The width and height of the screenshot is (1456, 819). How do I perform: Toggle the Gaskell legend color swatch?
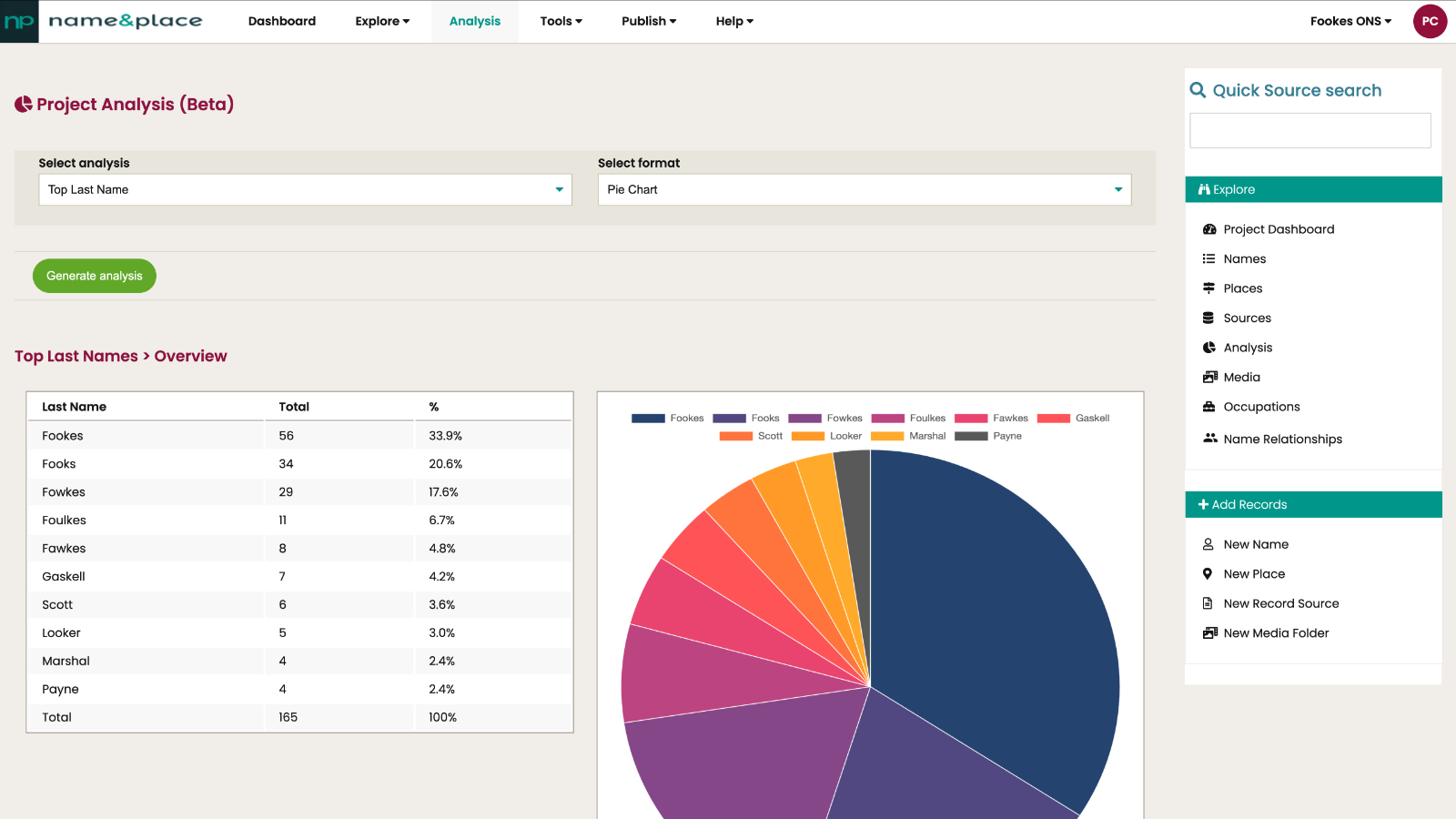pyautogui.click(x=1054, y=419)
